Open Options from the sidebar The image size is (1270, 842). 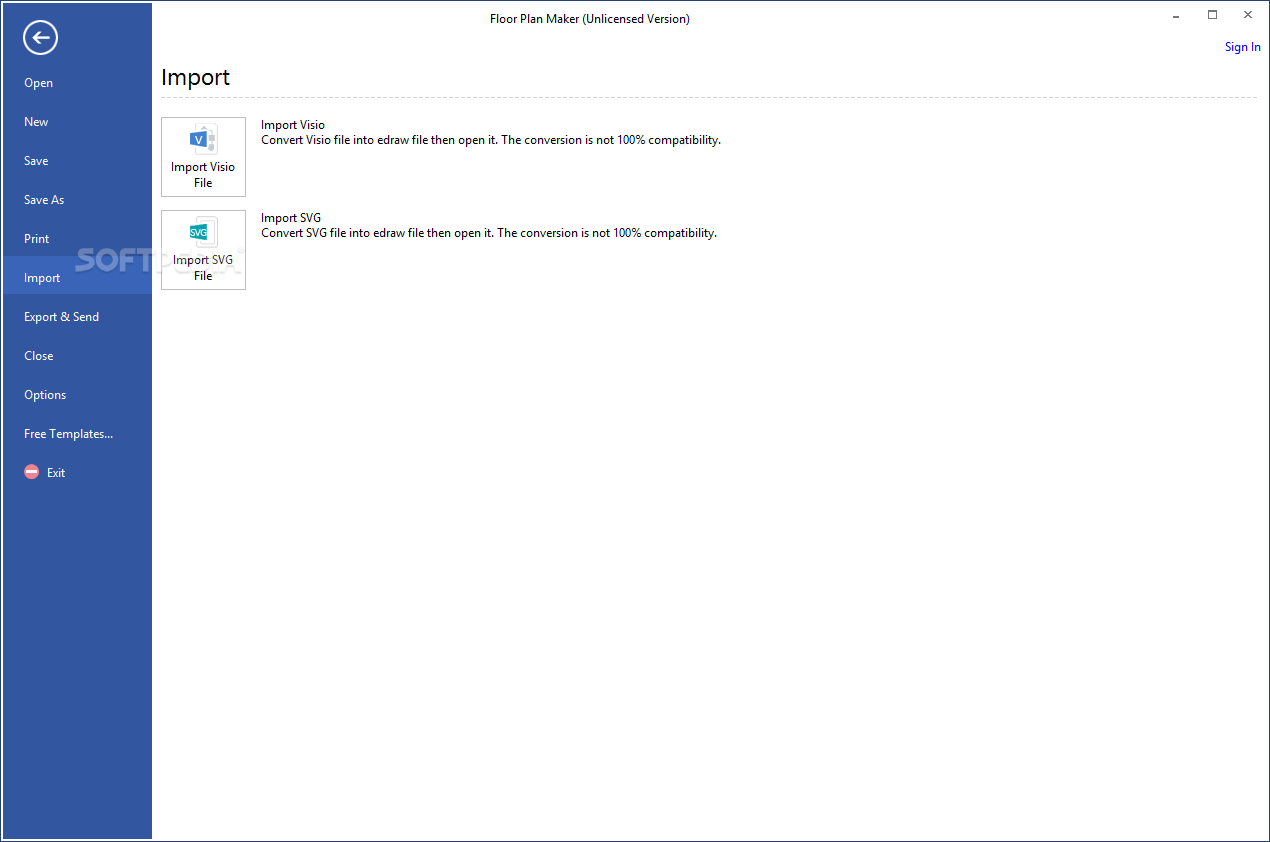point(77,395)
